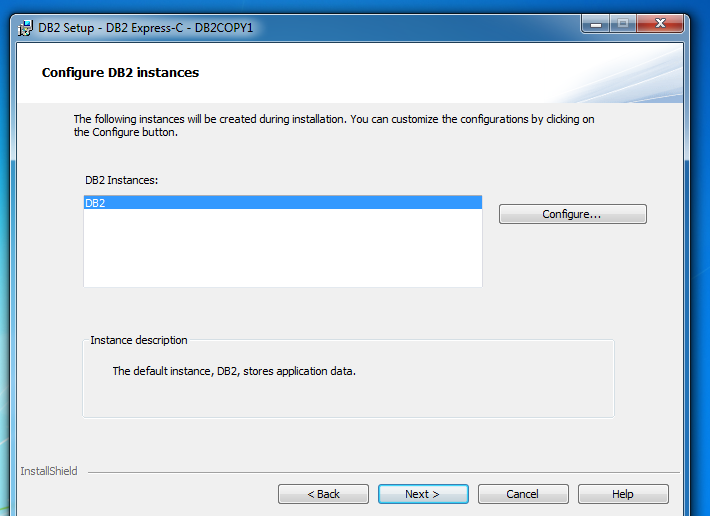Select the DB2 instance in the list
Screen dimensions: 710x516
click(283, 203)
